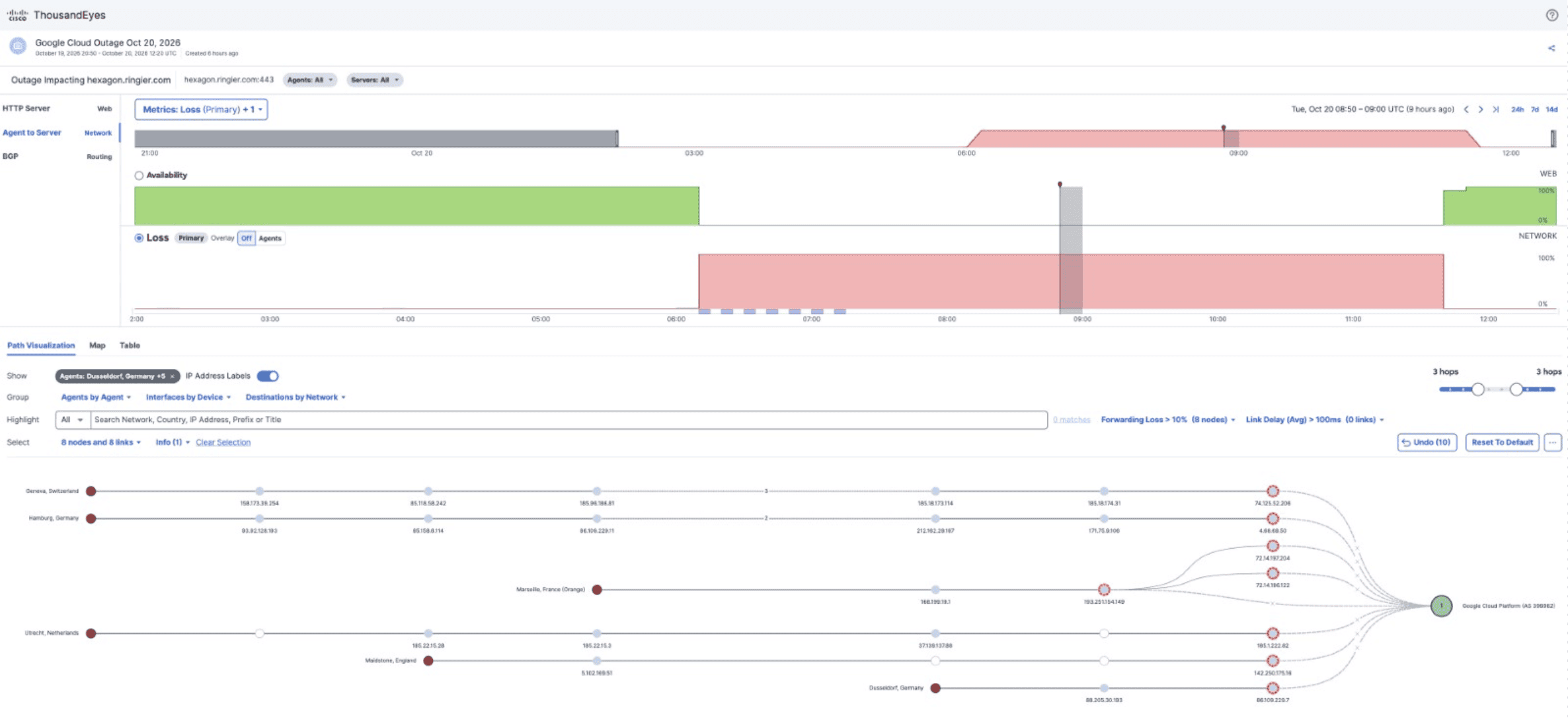Click the hop node 158.173.39.254
Image resolution: width=1568 pixels, height=722 pixels.
tap(260, 491)
